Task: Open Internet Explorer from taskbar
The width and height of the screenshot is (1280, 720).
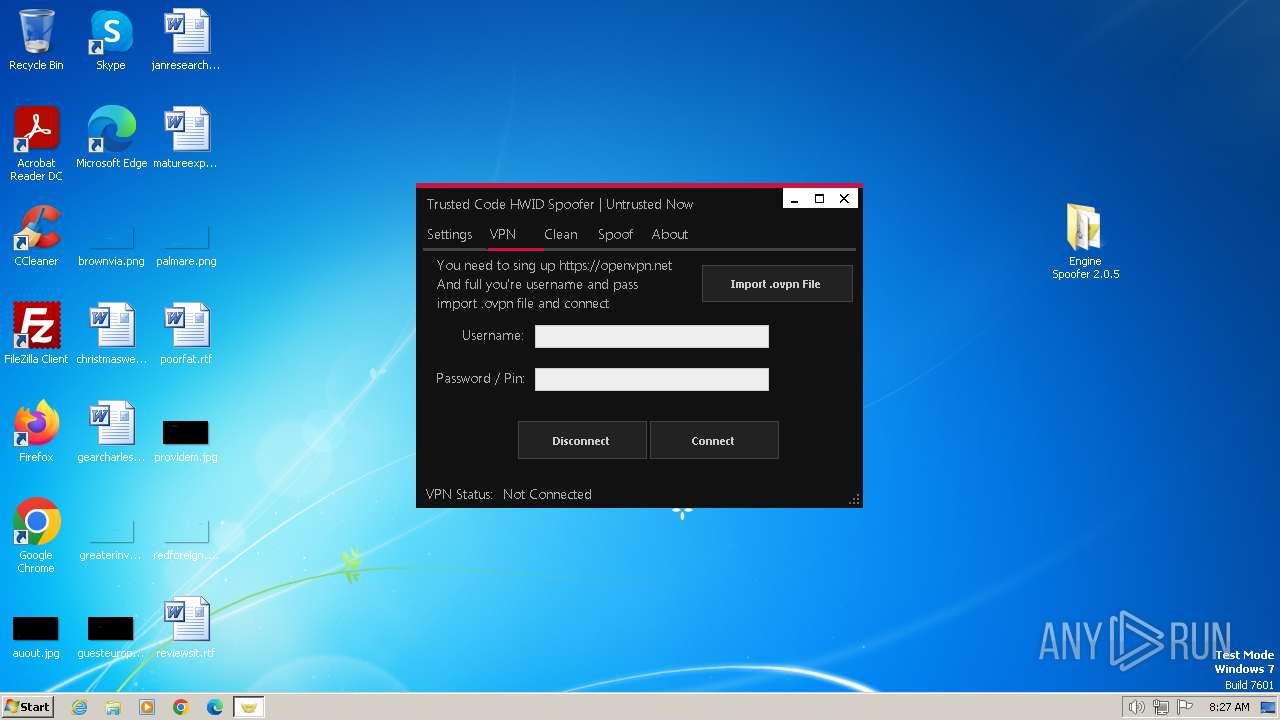Action: pos(79,707)
